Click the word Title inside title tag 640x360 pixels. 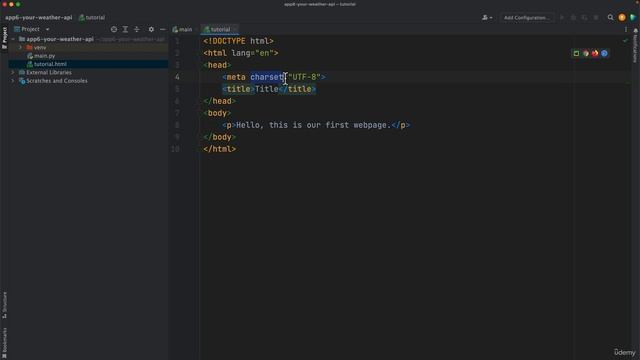pos(267,89)
